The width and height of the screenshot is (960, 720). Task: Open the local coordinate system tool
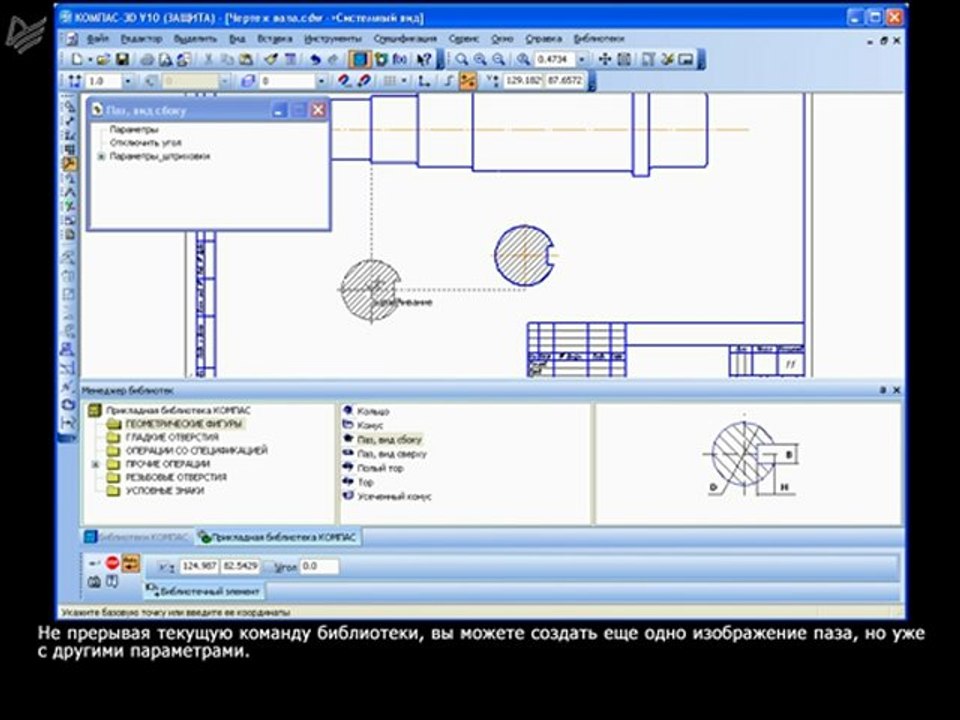tap(424, 81)
